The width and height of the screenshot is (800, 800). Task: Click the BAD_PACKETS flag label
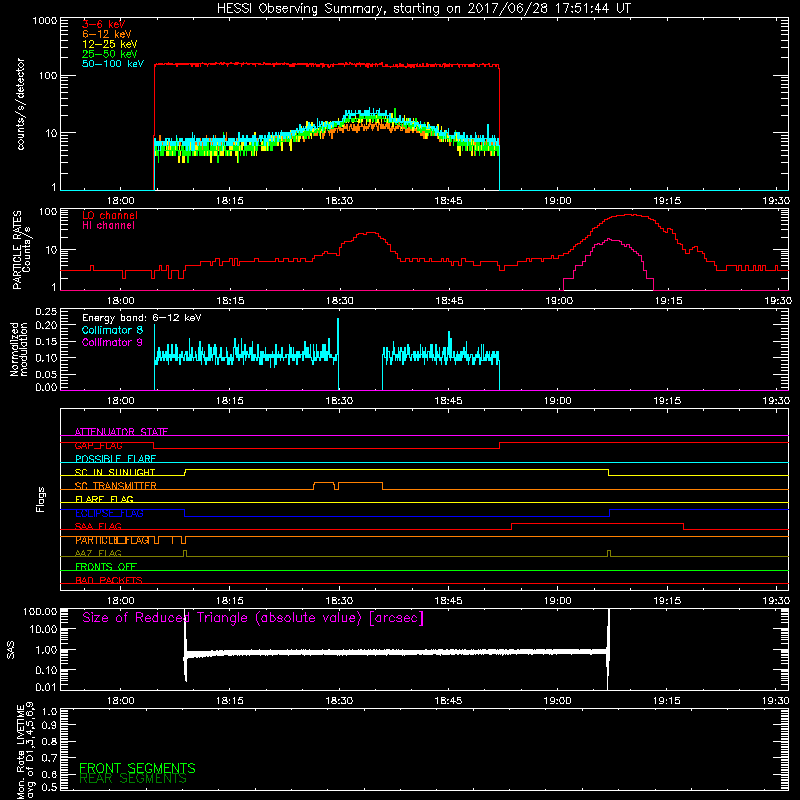point(109,580)
